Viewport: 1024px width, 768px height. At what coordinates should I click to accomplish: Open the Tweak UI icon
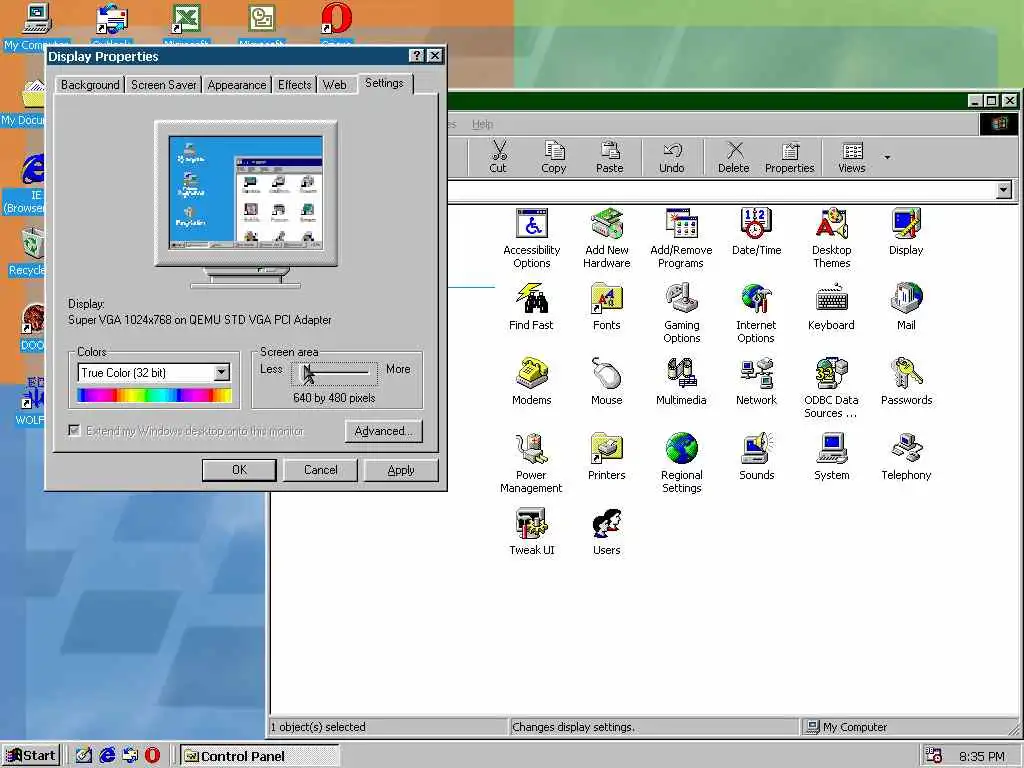pyautogui.click(x=532, y=532)
